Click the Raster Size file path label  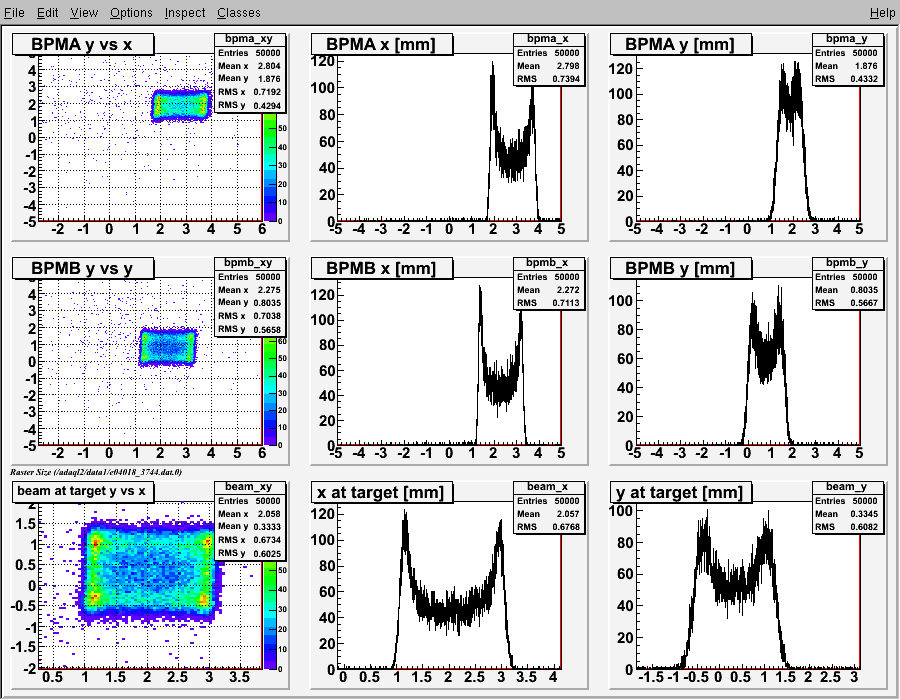(96, 472)
